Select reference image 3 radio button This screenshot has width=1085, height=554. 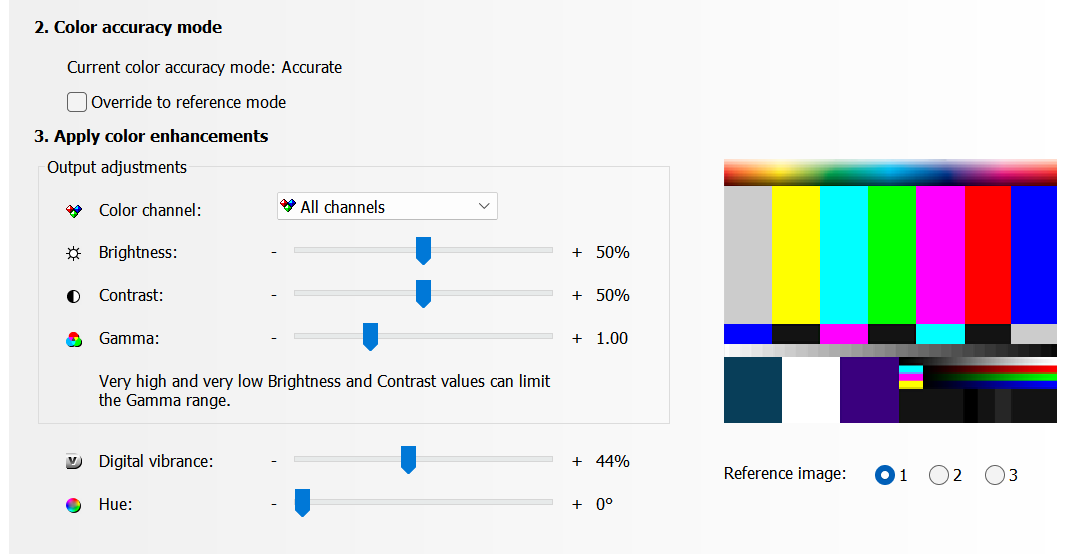994,475
